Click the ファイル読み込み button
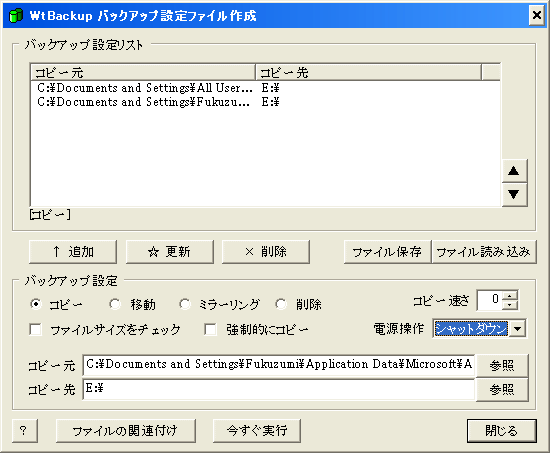Screen dimensions: 550x453 pos(484,252)
